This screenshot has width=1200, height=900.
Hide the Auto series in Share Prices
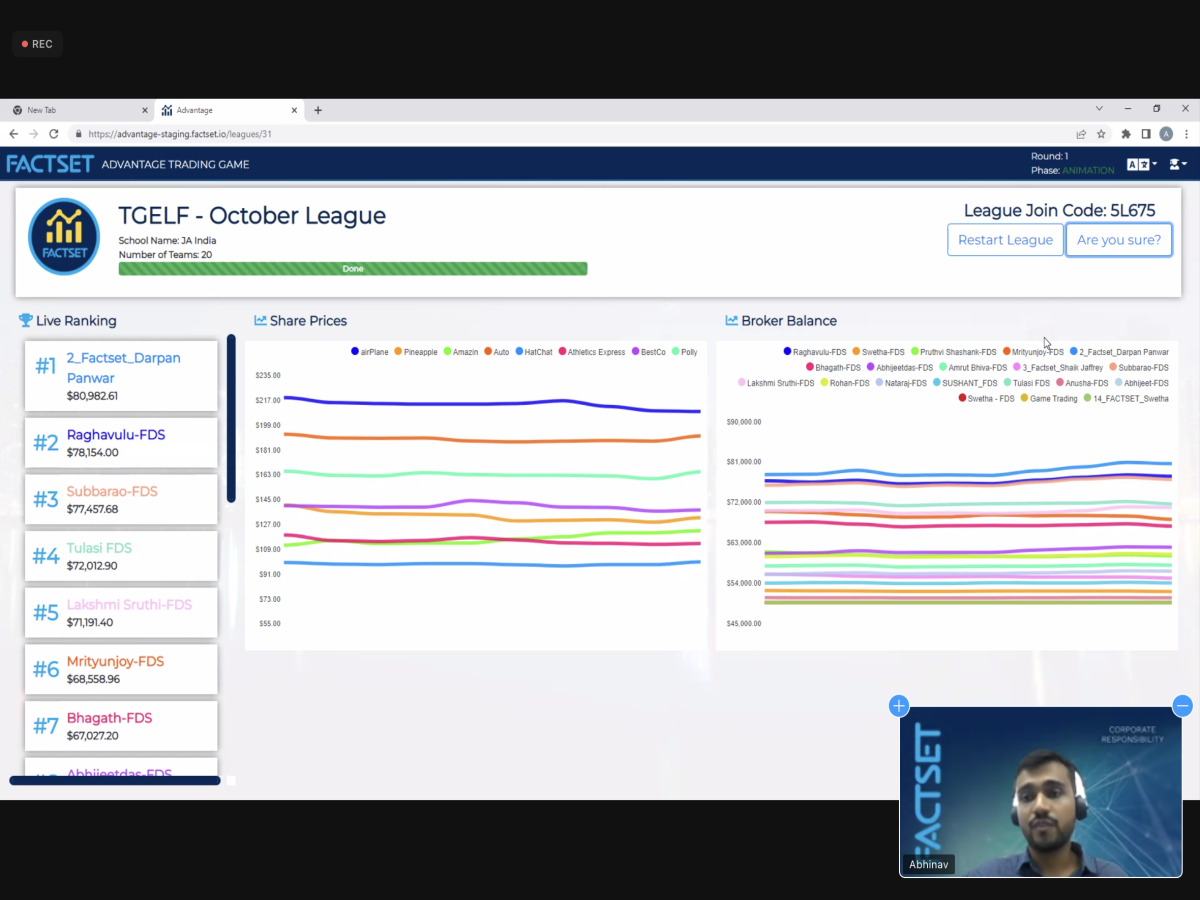pyautogui.click(x=496, y=352)
